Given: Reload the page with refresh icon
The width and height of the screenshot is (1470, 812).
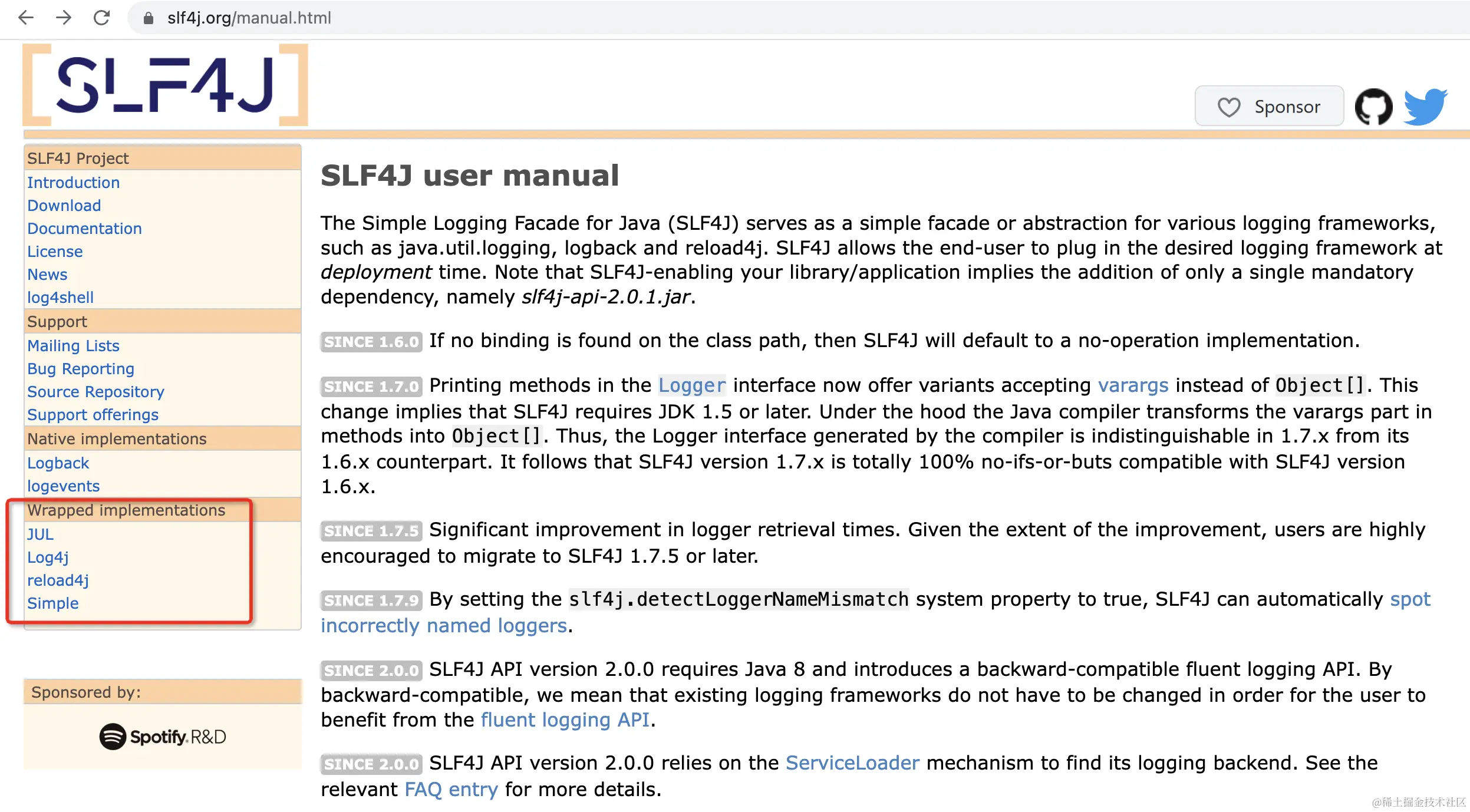Looking at the screenshot, I should 102,18.
